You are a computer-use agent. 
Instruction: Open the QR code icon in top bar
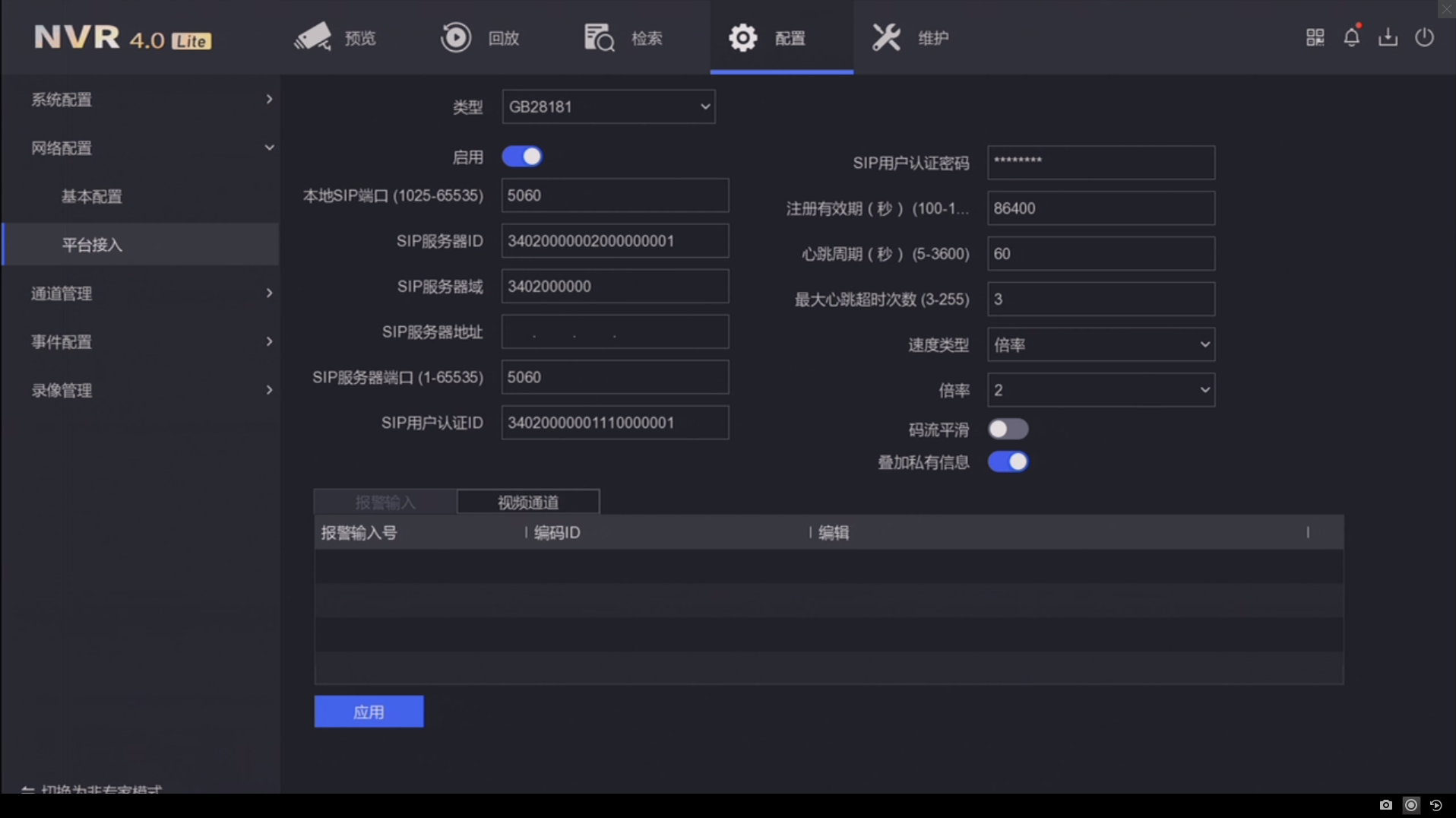1315,37
